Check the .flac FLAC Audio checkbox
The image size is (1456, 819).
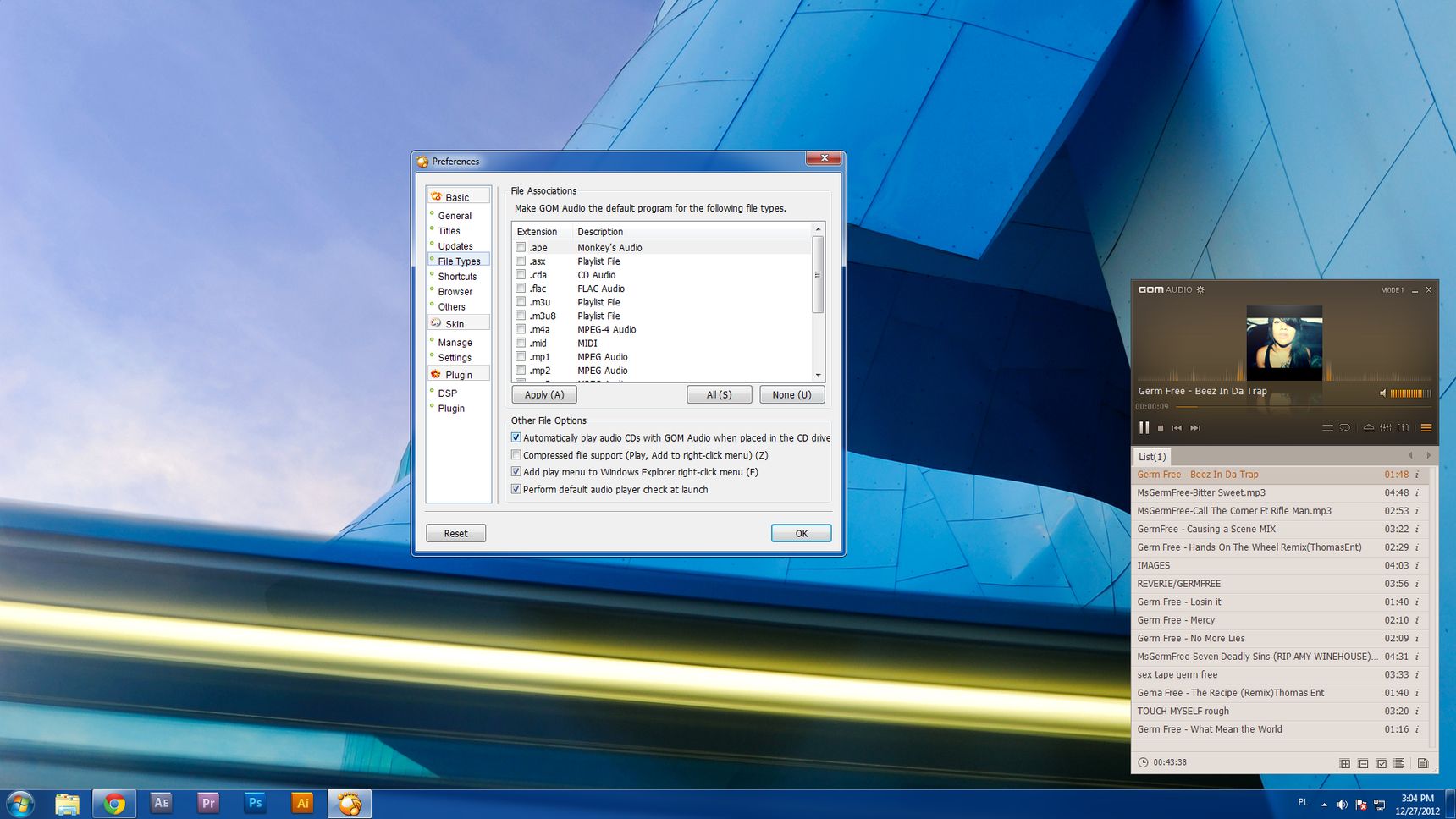click(x=521, y=288)
